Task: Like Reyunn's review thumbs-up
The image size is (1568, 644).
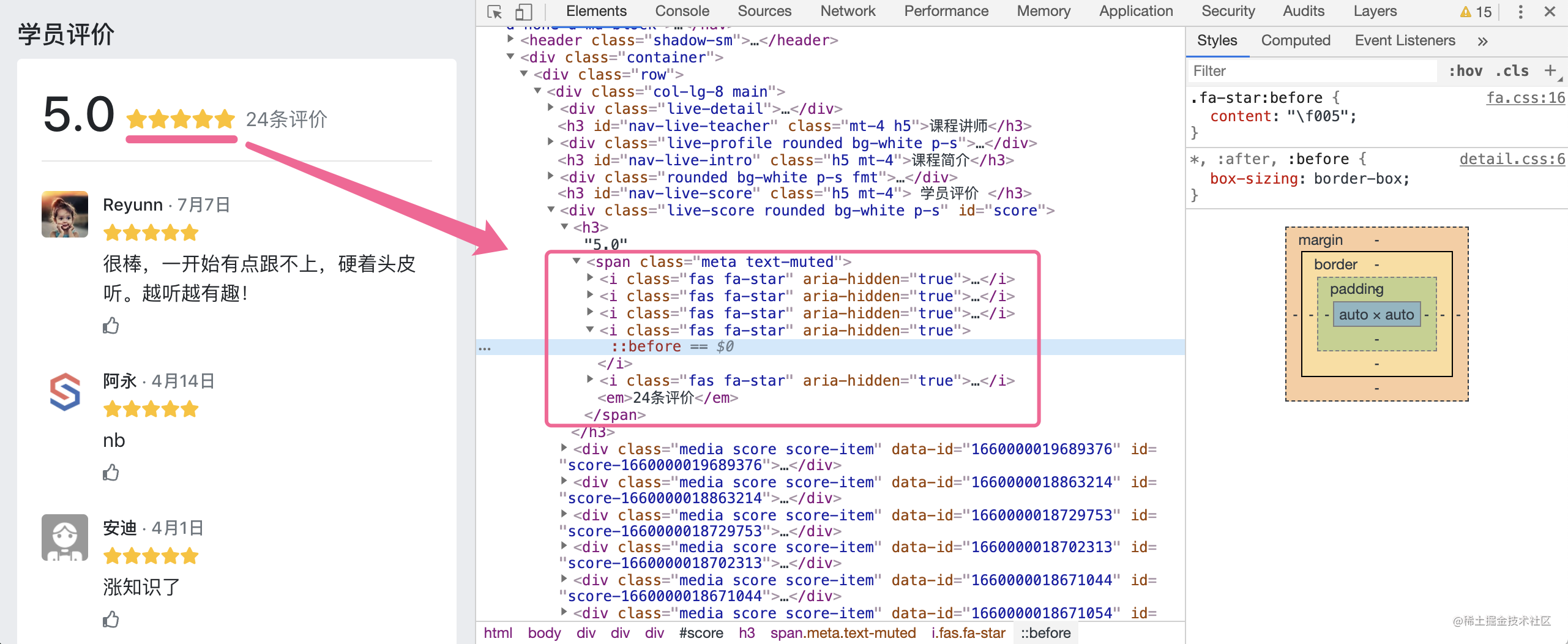Action: 111,325
